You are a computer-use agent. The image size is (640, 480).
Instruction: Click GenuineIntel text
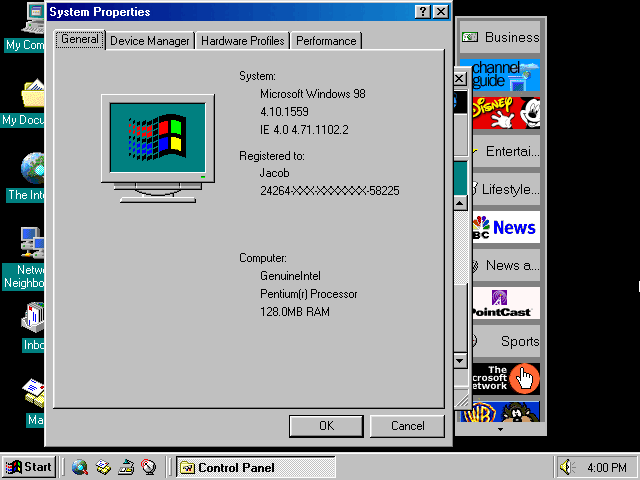(290, 276)
